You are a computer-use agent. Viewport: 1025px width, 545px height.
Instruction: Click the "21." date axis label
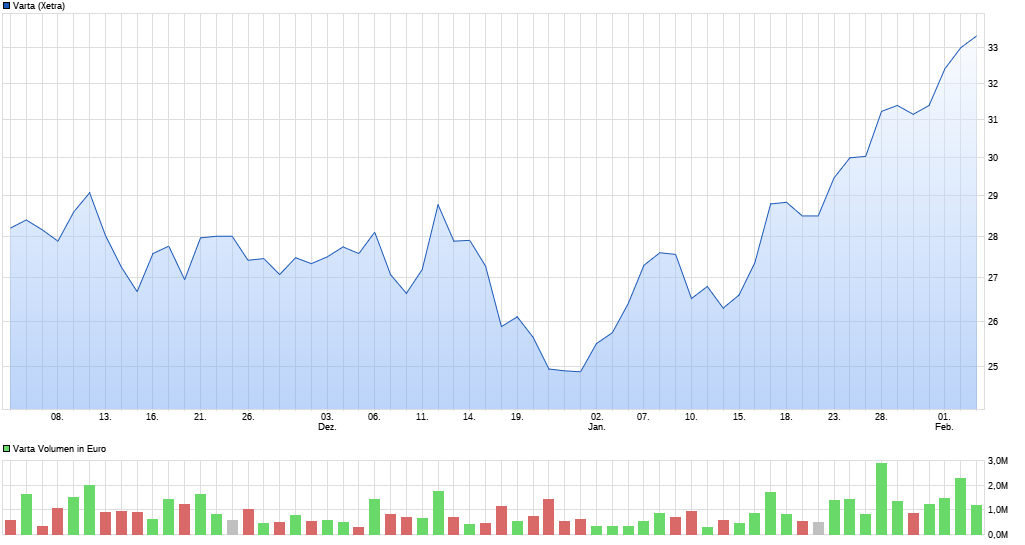pyautogui.click(x=200, y=416)
